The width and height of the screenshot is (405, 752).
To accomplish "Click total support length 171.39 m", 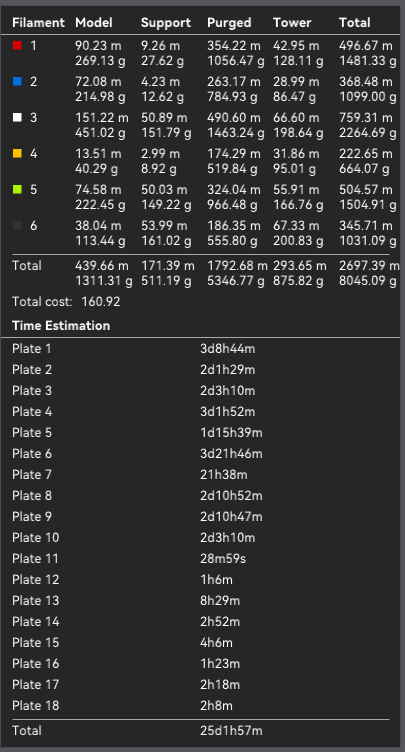I will click(168, 265).
